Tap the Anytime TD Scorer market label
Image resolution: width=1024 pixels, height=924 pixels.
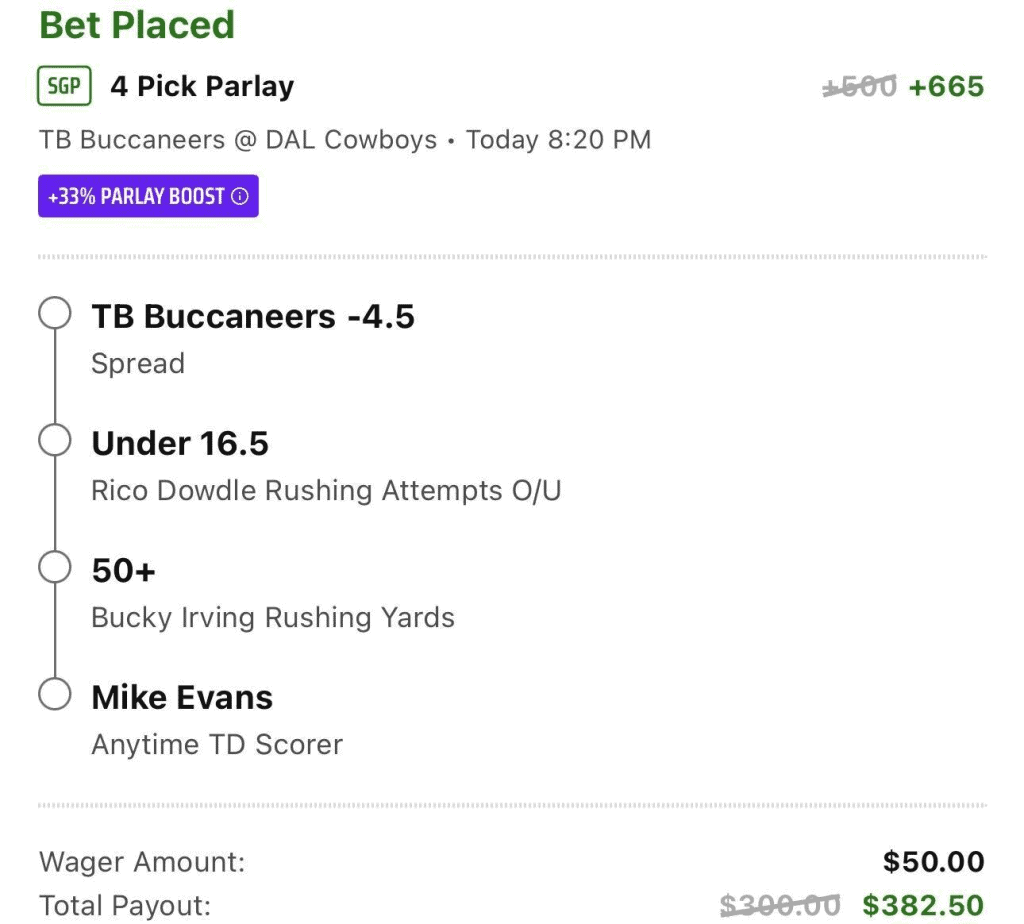[x=217, y=745]
